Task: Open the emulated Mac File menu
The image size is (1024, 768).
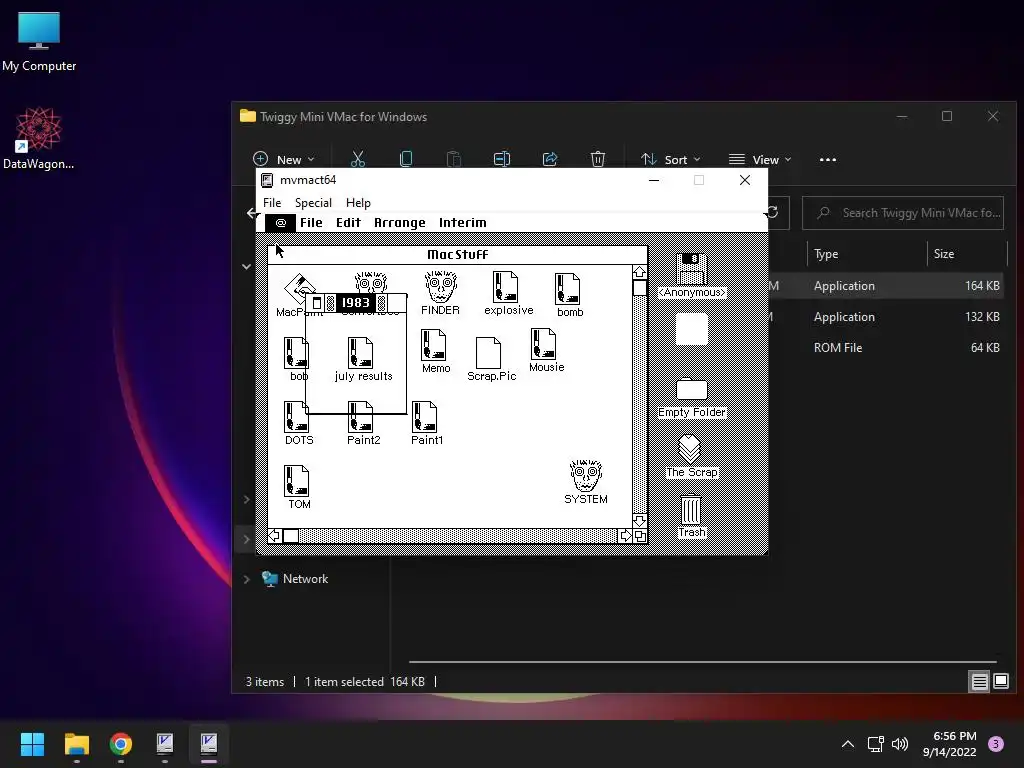Action: coord(311,223)
